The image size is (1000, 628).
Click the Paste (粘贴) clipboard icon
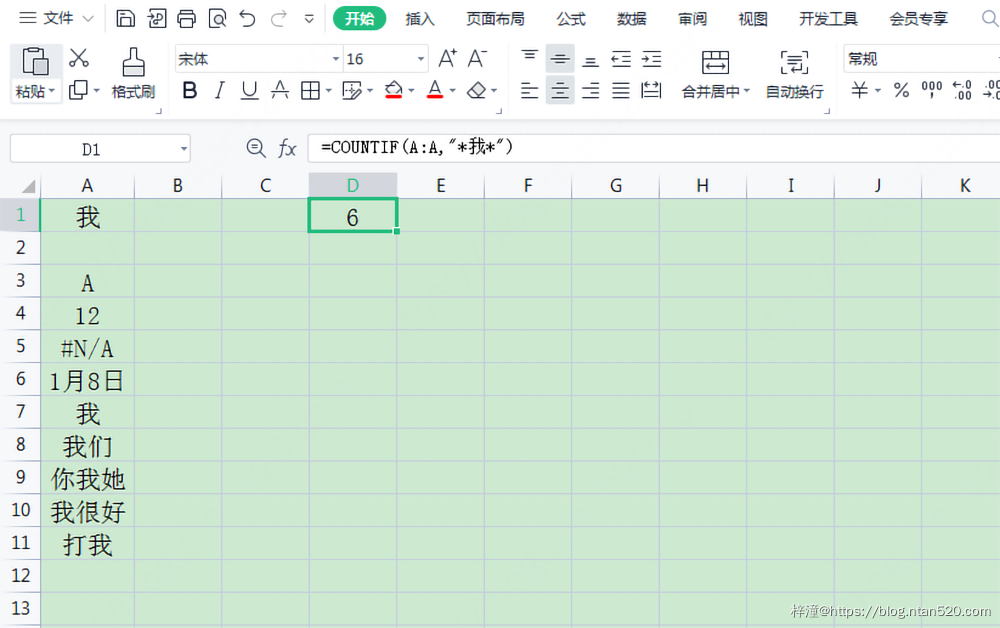[x=35, y=62]
